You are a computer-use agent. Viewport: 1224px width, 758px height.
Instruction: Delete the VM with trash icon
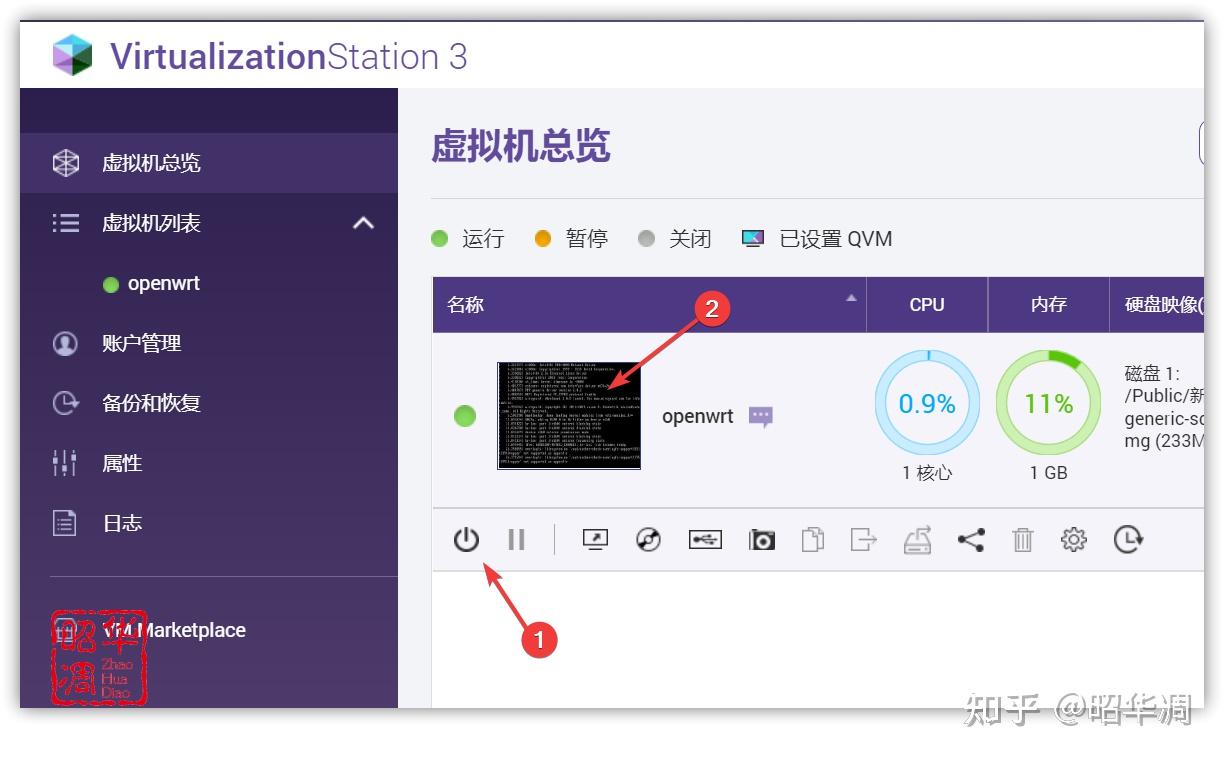click(1023, 540)
